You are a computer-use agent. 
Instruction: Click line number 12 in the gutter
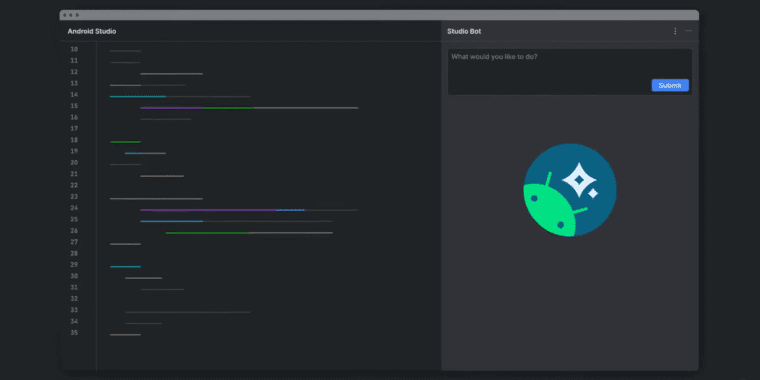click(x=74, y=72)
